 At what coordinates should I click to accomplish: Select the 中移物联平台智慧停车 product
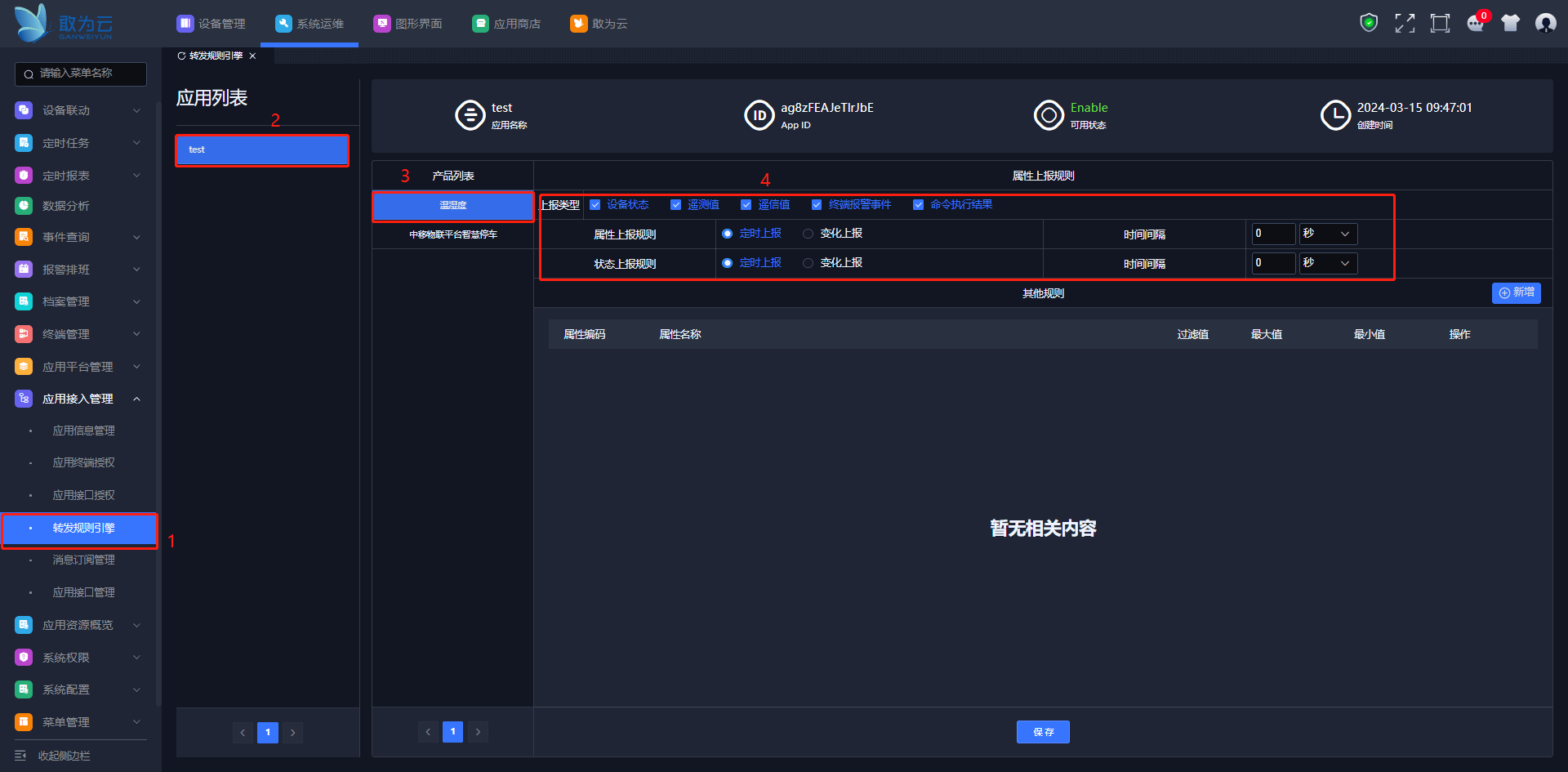[x=453, y=234]
